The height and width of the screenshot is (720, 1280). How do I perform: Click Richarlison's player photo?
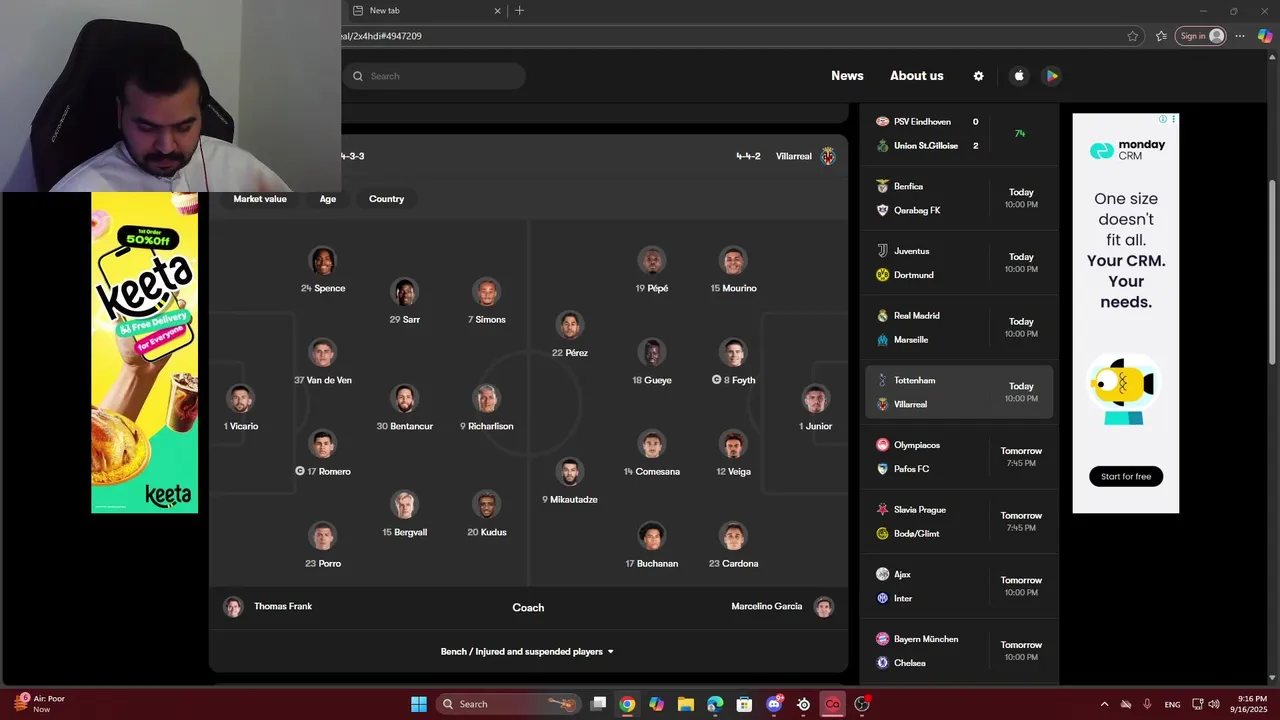pyautogui.click(x=487, y=399)
